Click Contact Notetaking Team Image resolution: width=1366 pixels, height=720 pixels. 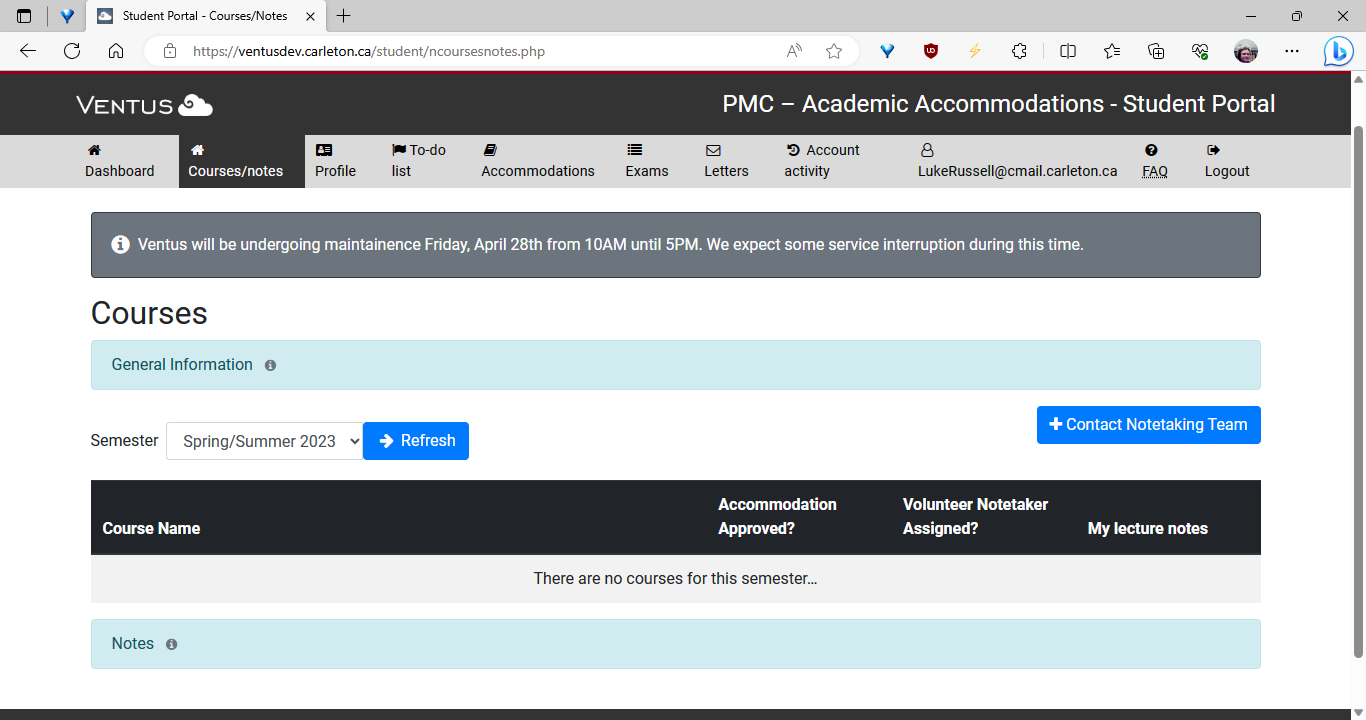coord(1148,424)
